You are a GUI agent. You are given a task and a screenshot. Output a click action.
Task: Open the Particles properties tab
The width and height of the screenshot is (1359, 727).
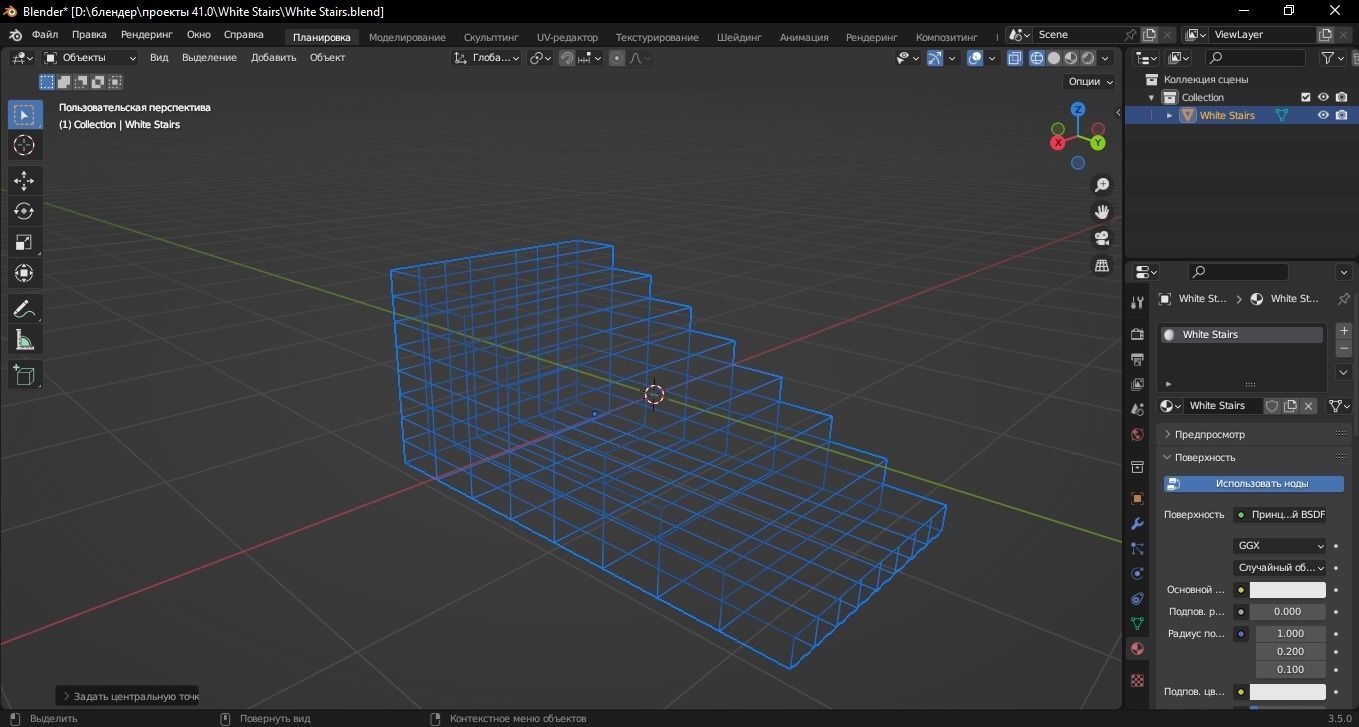coord(1137,548)
